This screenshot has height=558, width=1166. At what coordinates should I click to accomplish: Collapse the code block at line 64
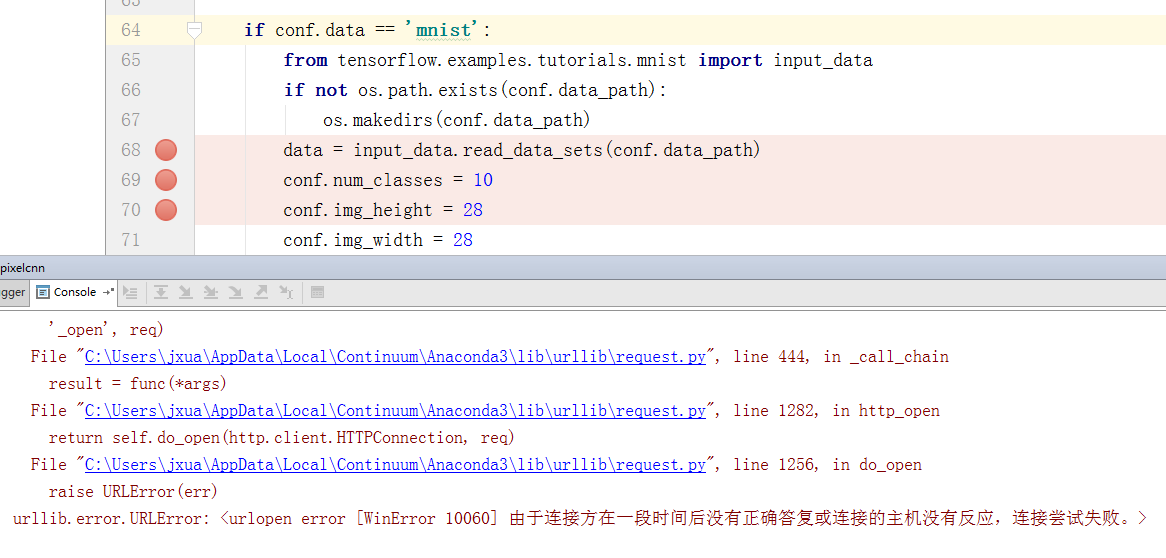tap(194, 31)
